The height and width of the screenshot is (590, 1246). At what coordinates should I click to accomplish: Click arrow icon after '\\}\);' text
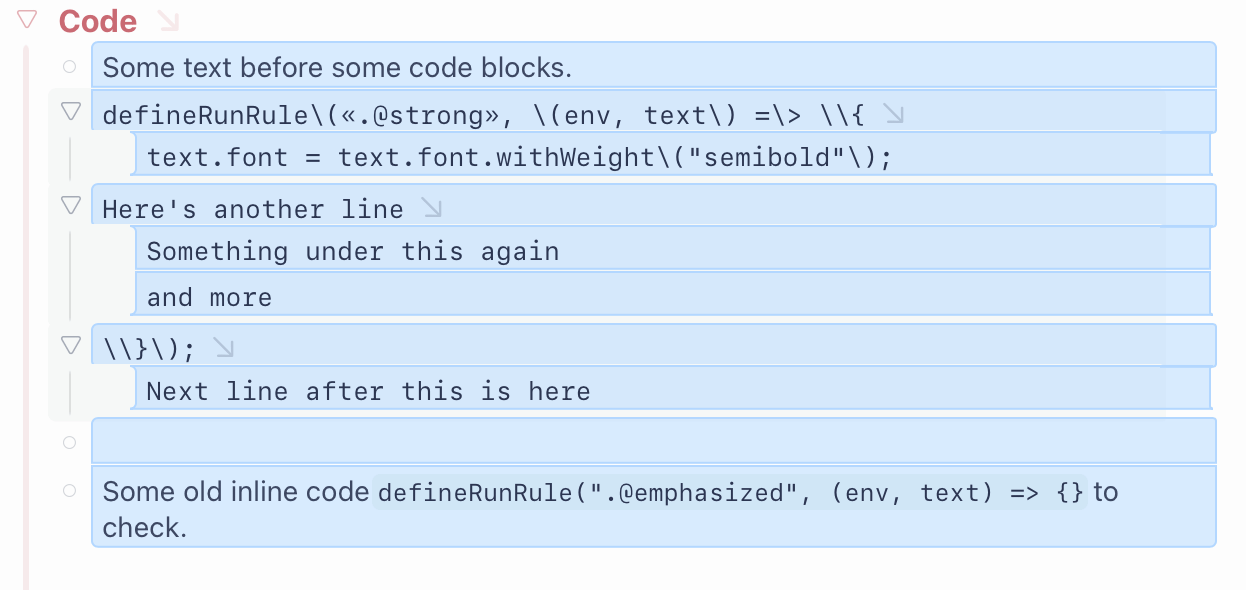[223, 348]
